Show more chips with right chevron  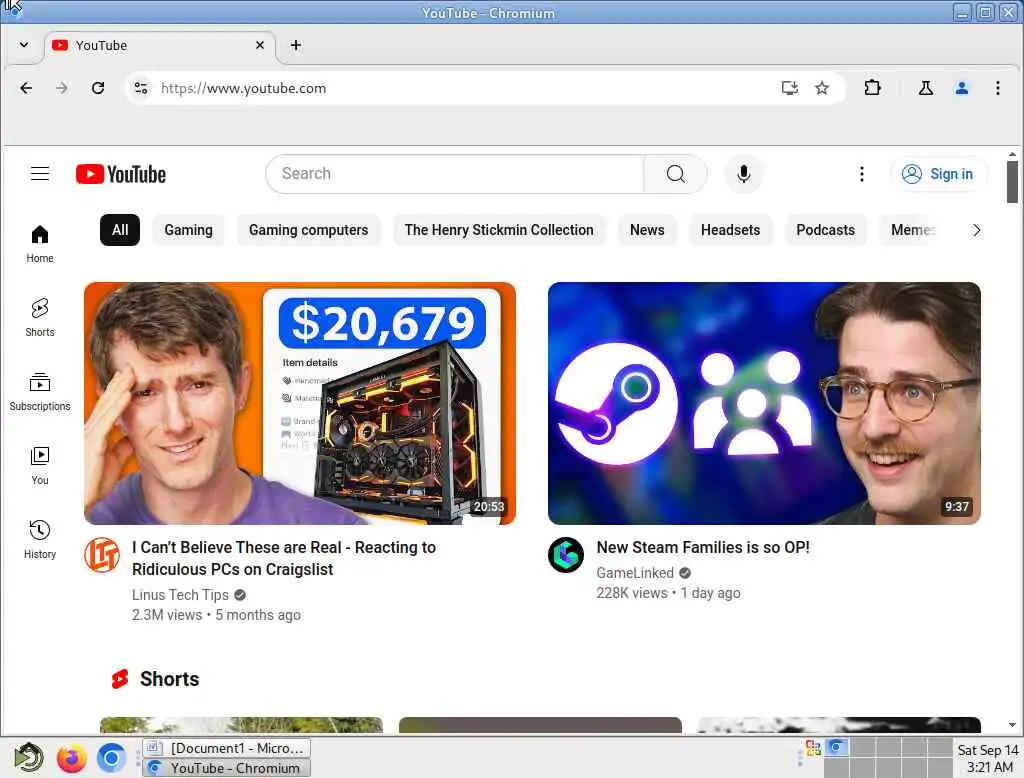click(x=976, y=230)
